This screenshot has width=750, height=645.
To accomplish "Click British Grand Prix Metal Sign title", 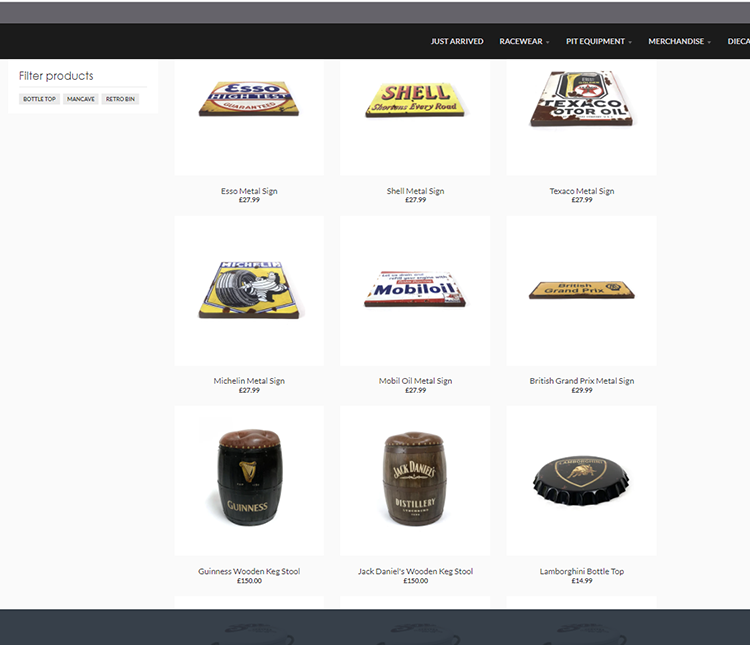I will 582,381.
